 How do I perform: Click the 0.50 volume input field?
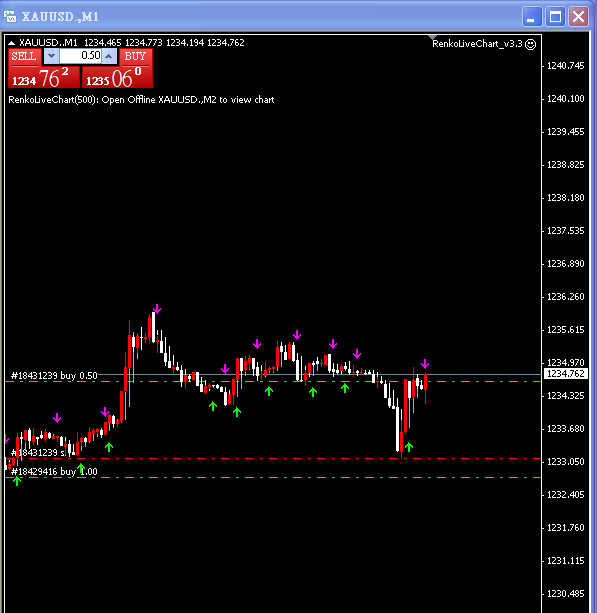pyautogui.click(x=80, y=56)
